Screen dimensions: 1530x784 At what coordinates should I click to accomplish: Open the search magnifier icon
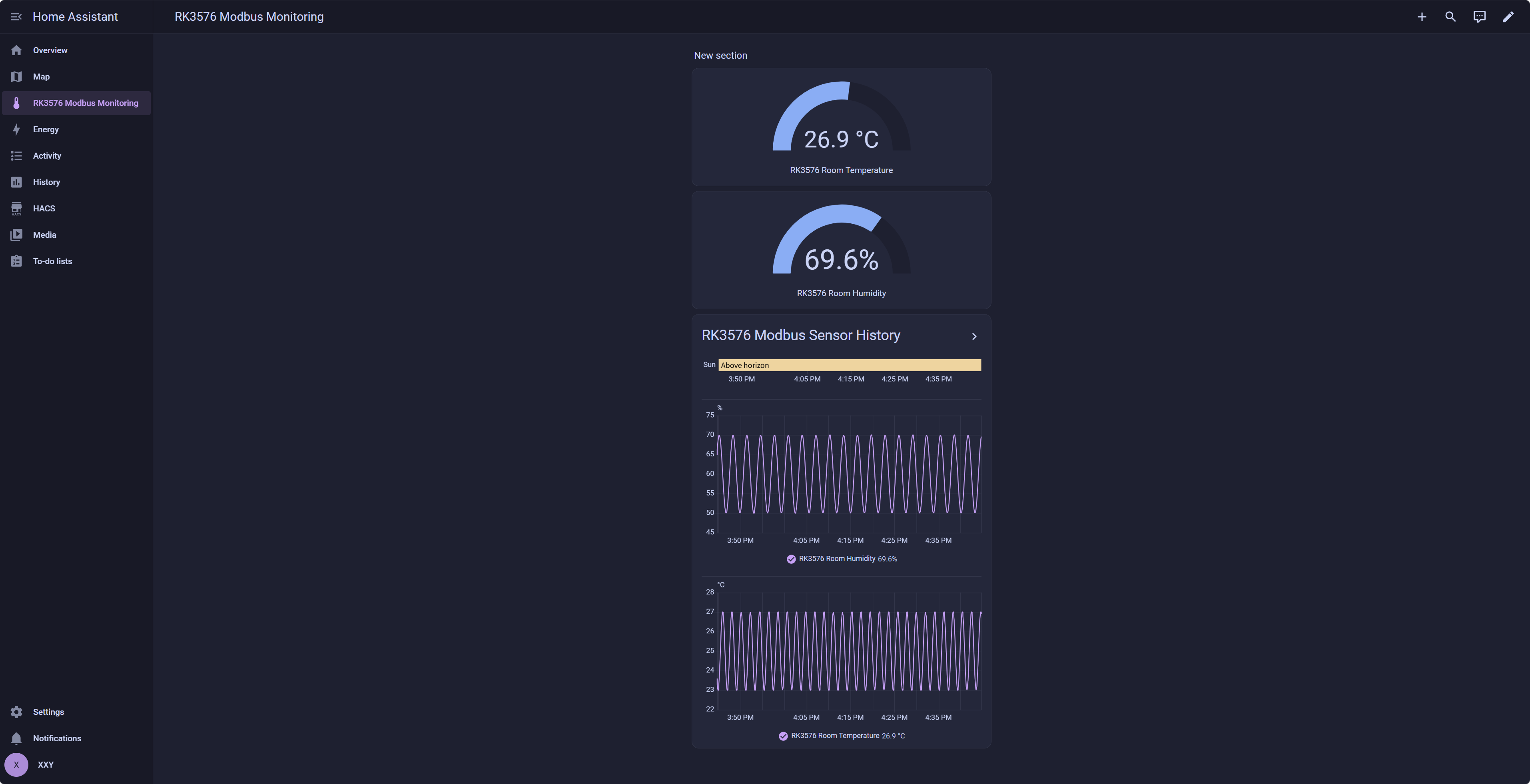1450,17
